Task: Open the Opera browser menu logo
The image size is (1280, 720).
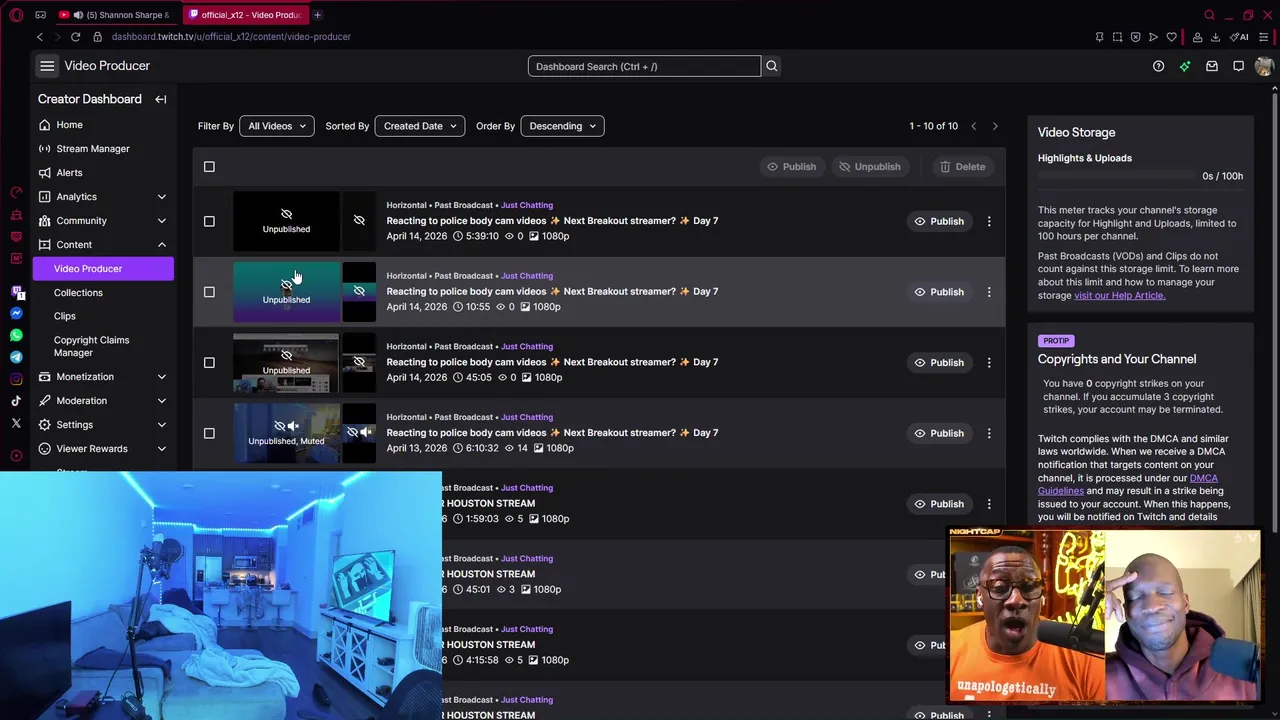Action: click(16, 15)
